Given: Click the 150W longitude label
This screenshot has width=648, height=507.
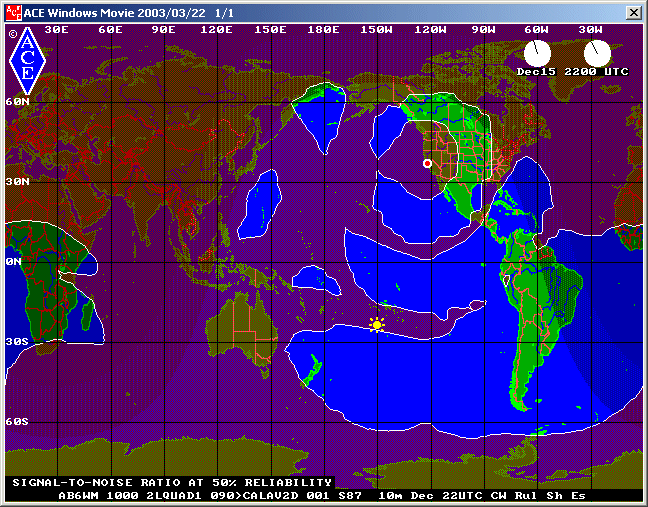Looking at the screenshot, I should [x=376, y=30].
